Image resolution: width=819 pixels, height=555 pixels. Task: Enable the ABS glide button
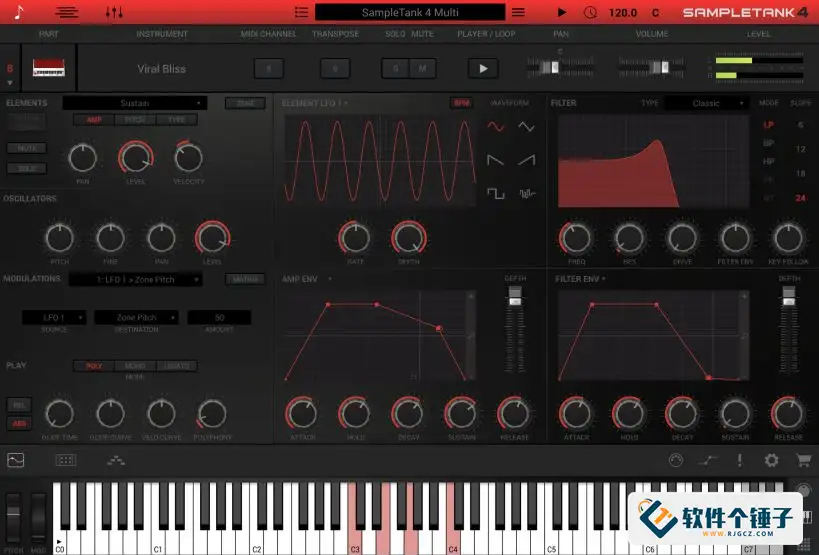19,423
